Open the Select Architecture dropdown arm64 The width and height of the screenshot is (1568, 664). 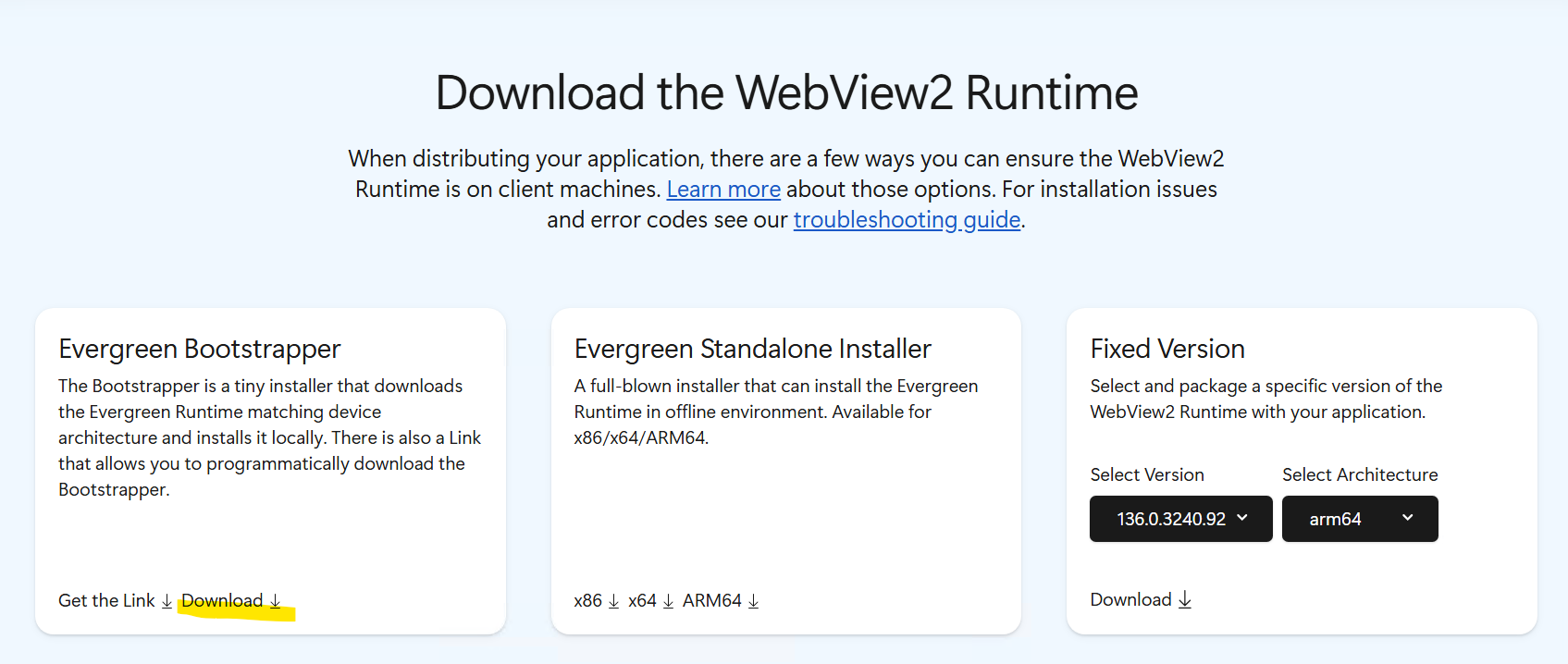click(x=1360, y=519)
